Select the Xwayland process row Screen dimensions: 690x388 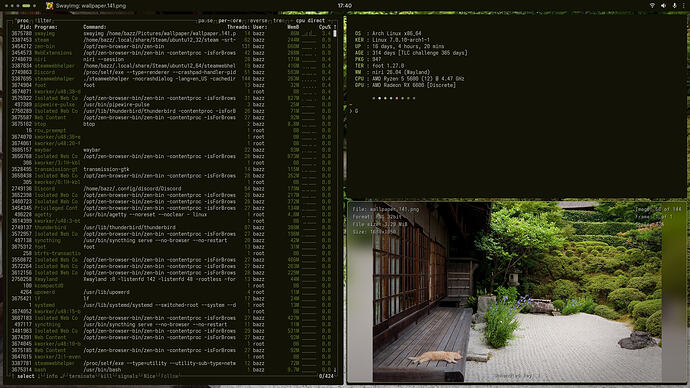[x=171, y=279]
